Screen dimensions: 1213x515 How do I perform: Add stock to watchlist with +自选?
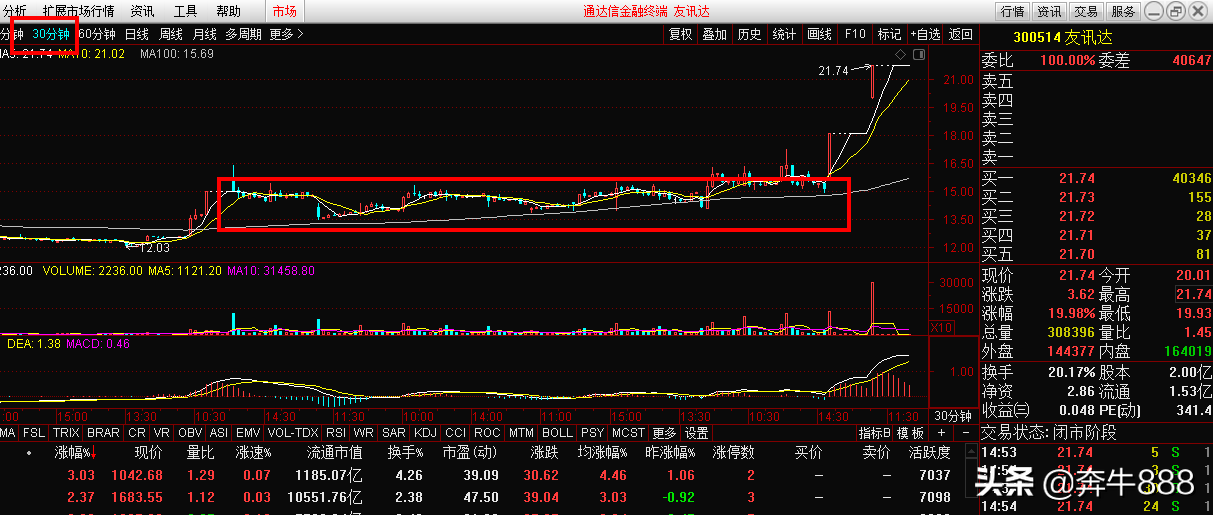pos(925,34)
